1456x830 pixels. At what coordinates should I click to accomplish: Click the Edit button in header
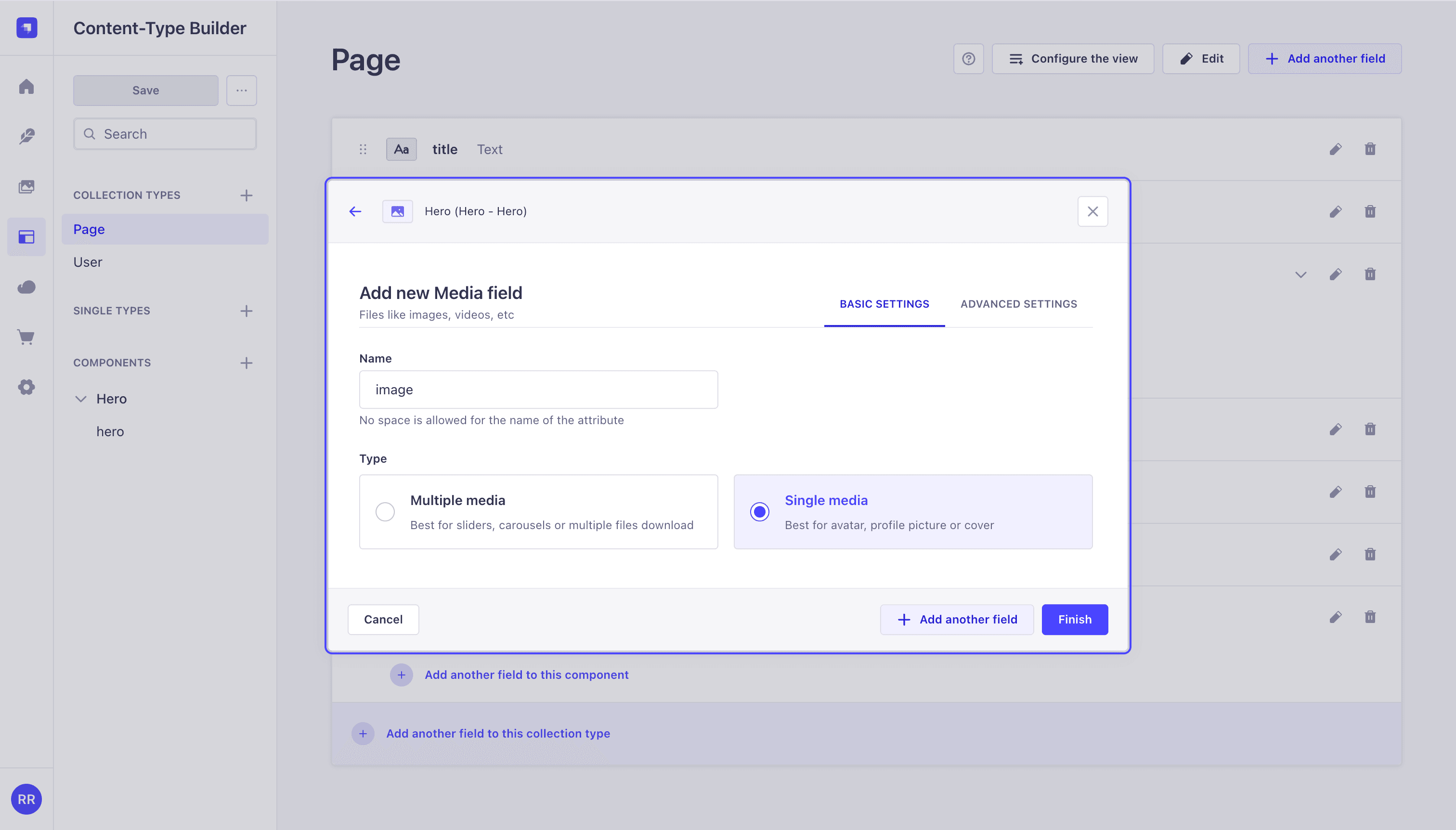[x=1201, y=59]
